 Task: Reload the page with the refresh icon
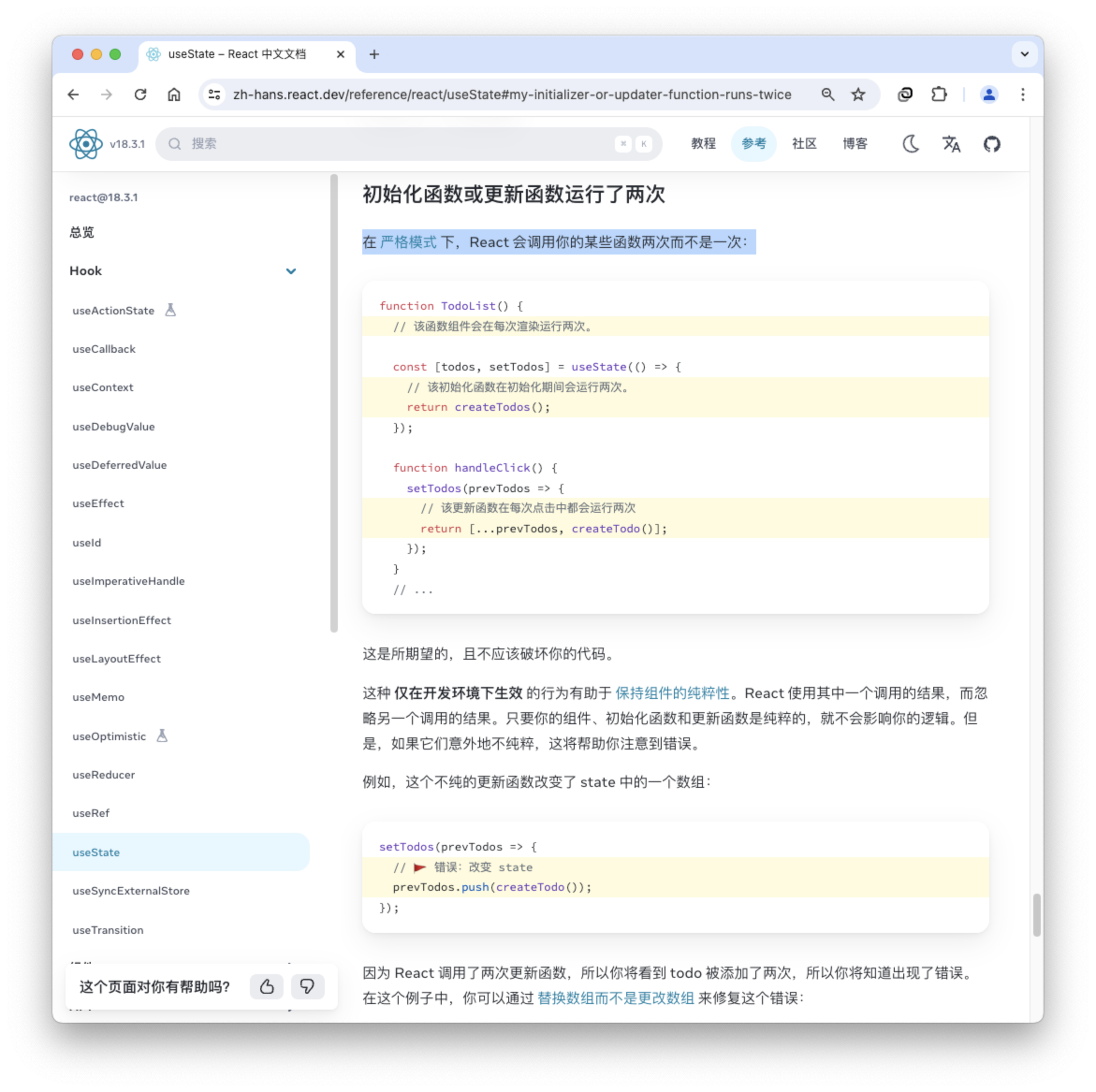click(140, 94)
